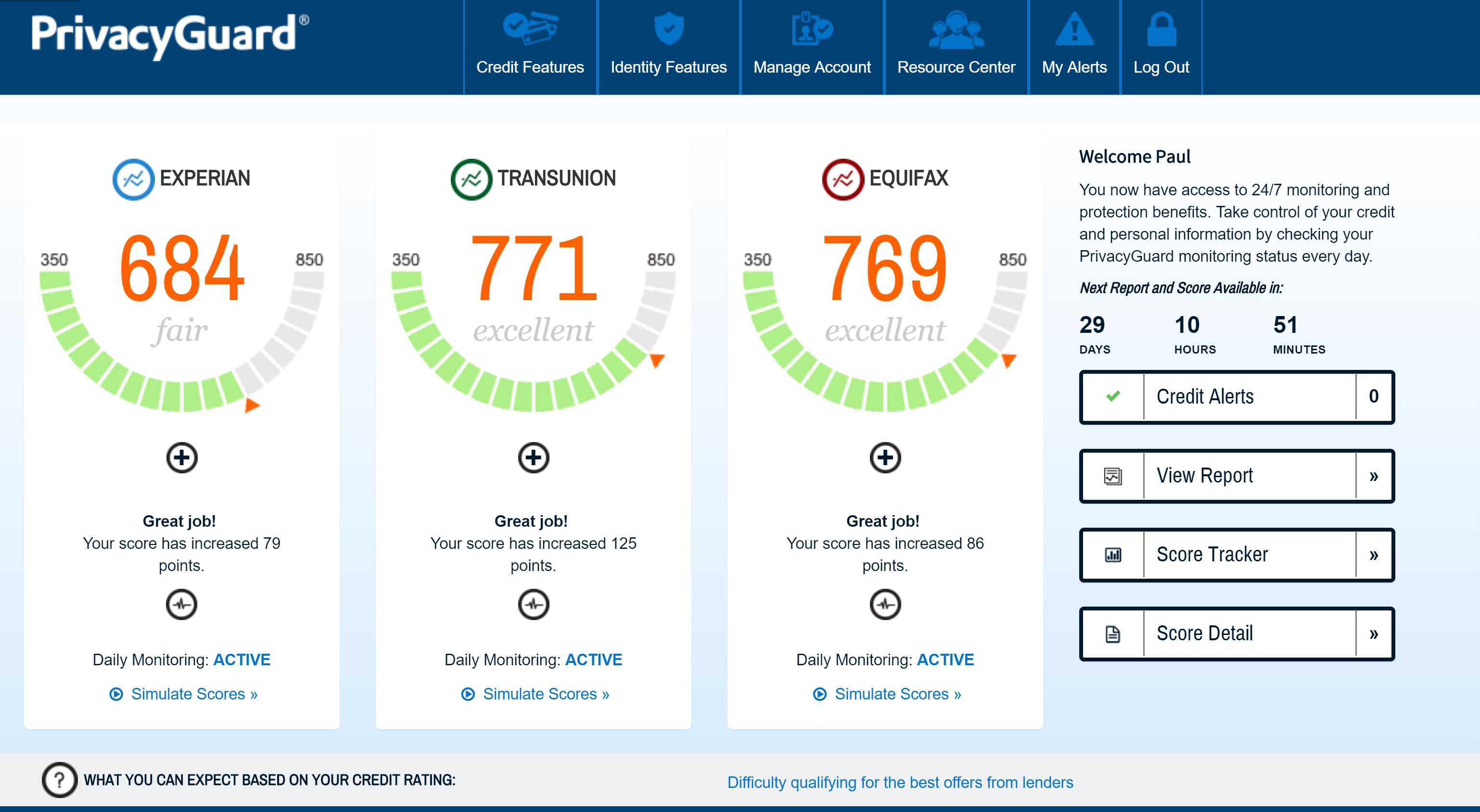This screenshot has width=1480, height=812.
Task: Click the Credit Features cards icon
Action: [x=530, y=28]
